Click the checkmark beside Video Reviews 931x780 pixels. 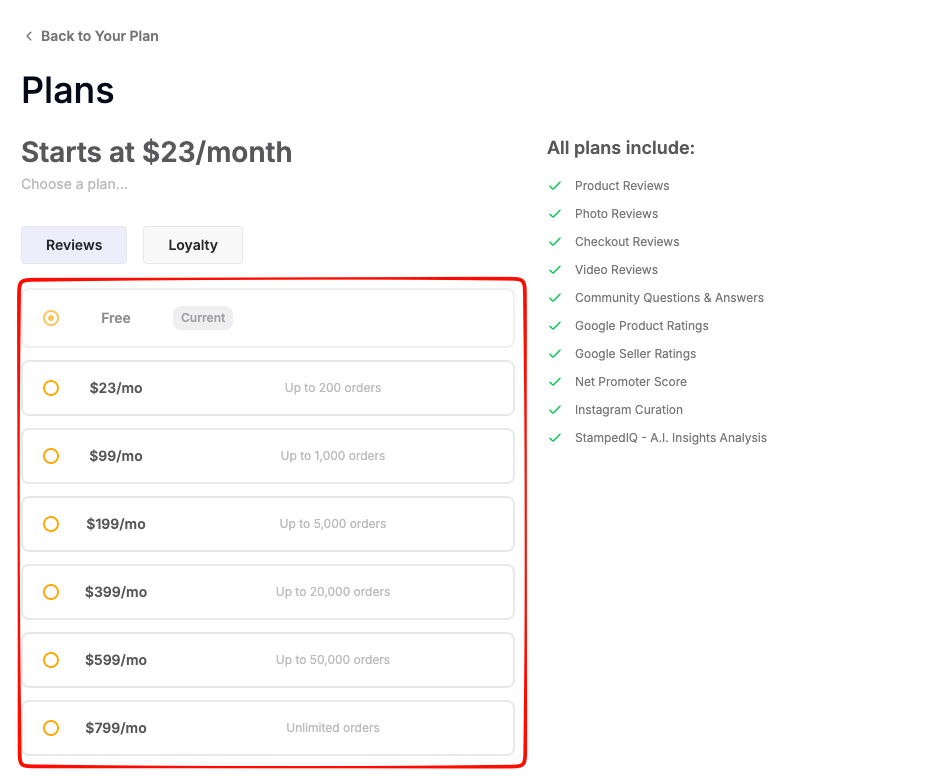click(555, 269)
